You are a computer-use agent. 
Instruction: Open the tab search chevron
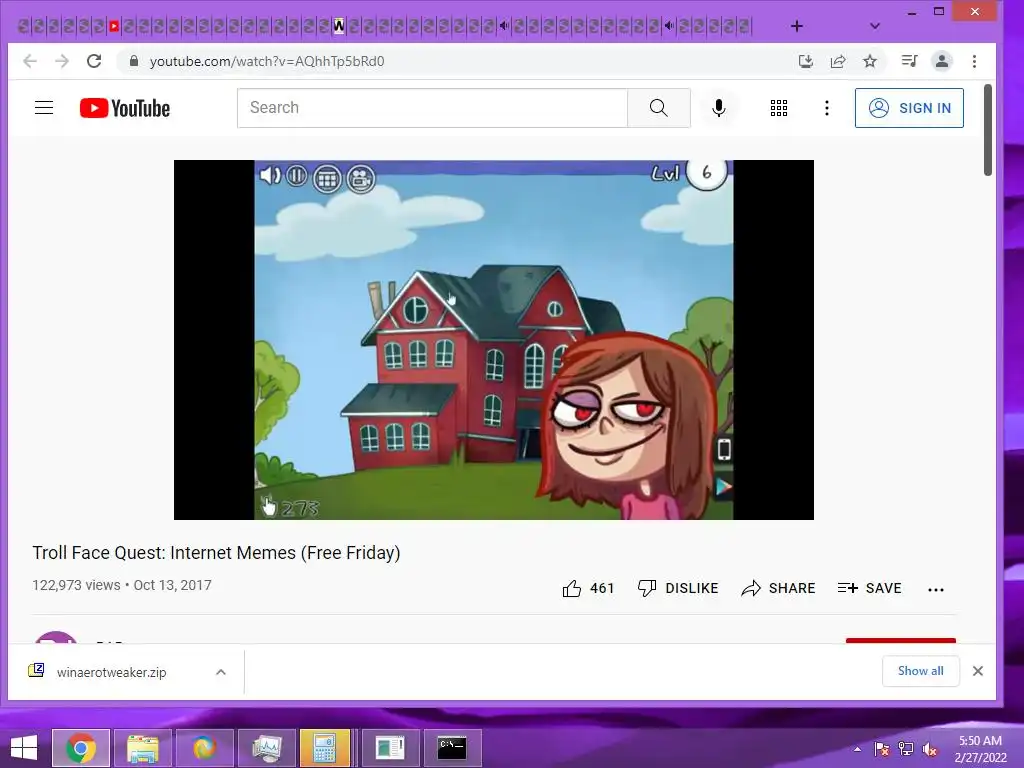(x=875, y=26)
